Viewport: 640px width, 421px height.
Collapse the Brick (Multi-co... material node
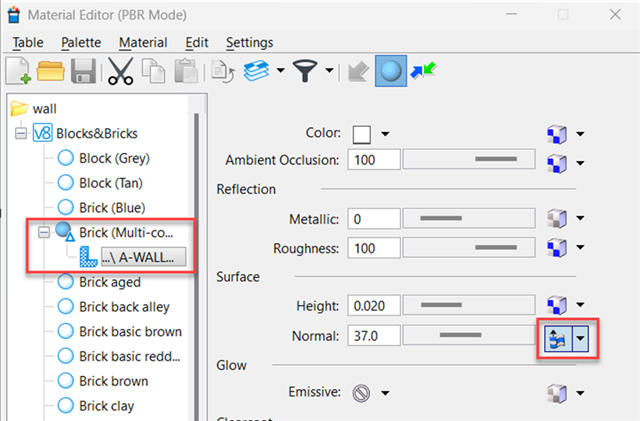pos(43,232)
